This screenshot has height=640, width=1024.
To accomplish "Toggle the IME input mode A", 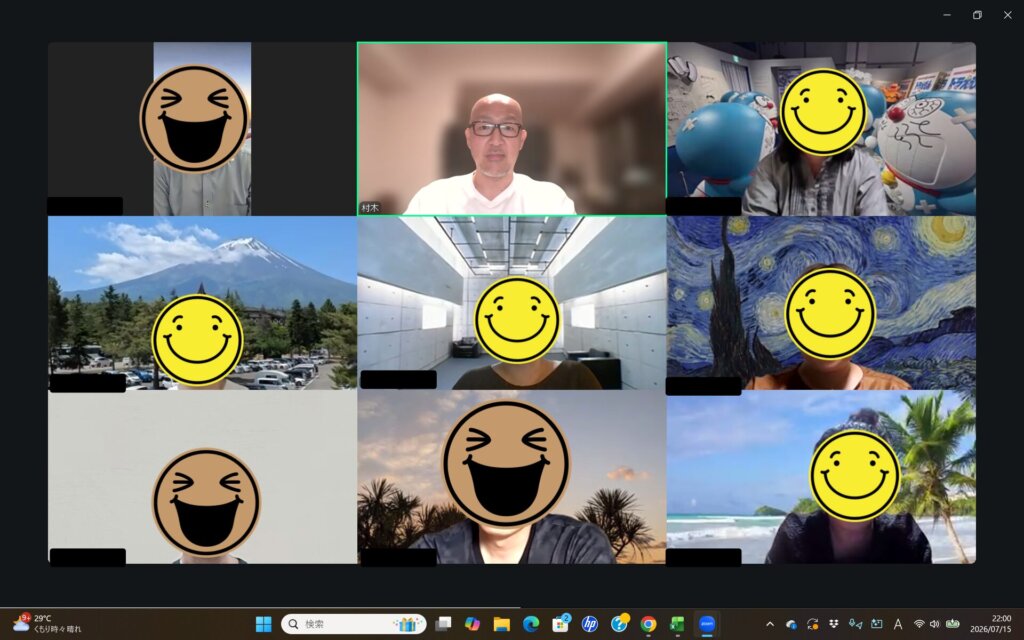I will click(898, 624).
